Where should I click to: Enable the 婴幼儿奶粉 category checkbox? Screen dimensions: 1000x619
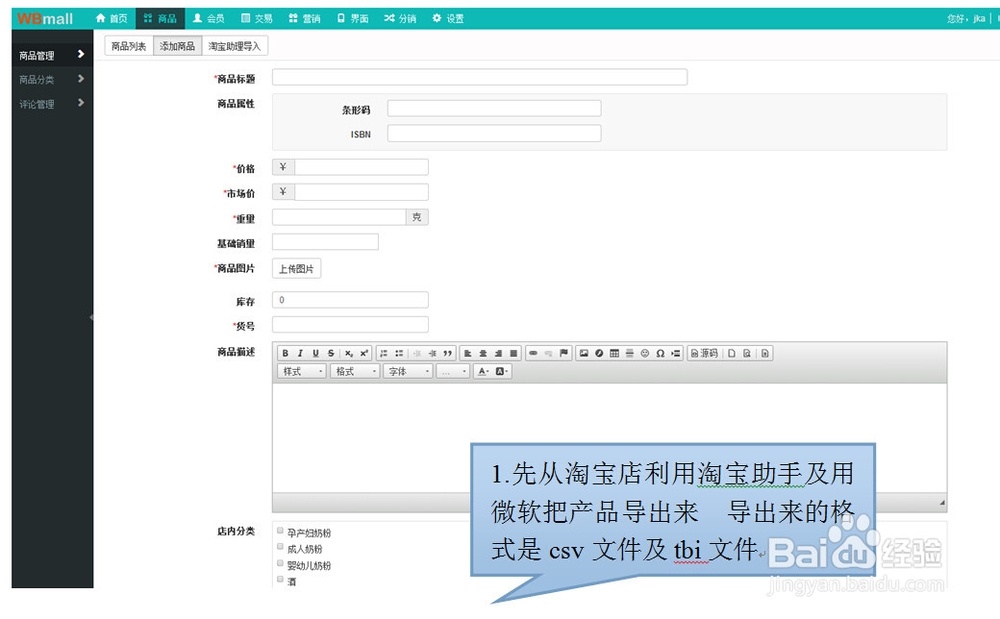click(x=280, y=563)
